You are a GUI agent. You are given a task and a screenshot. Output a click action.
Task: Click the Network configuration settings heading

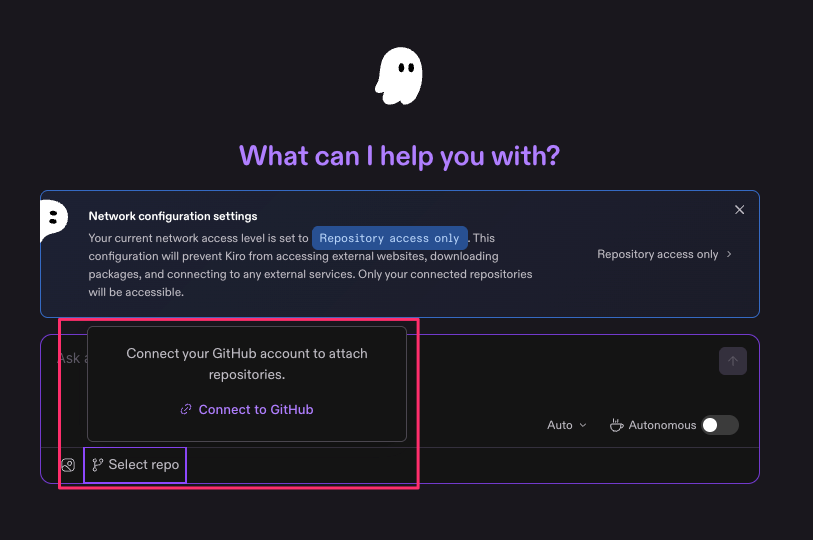173,216
